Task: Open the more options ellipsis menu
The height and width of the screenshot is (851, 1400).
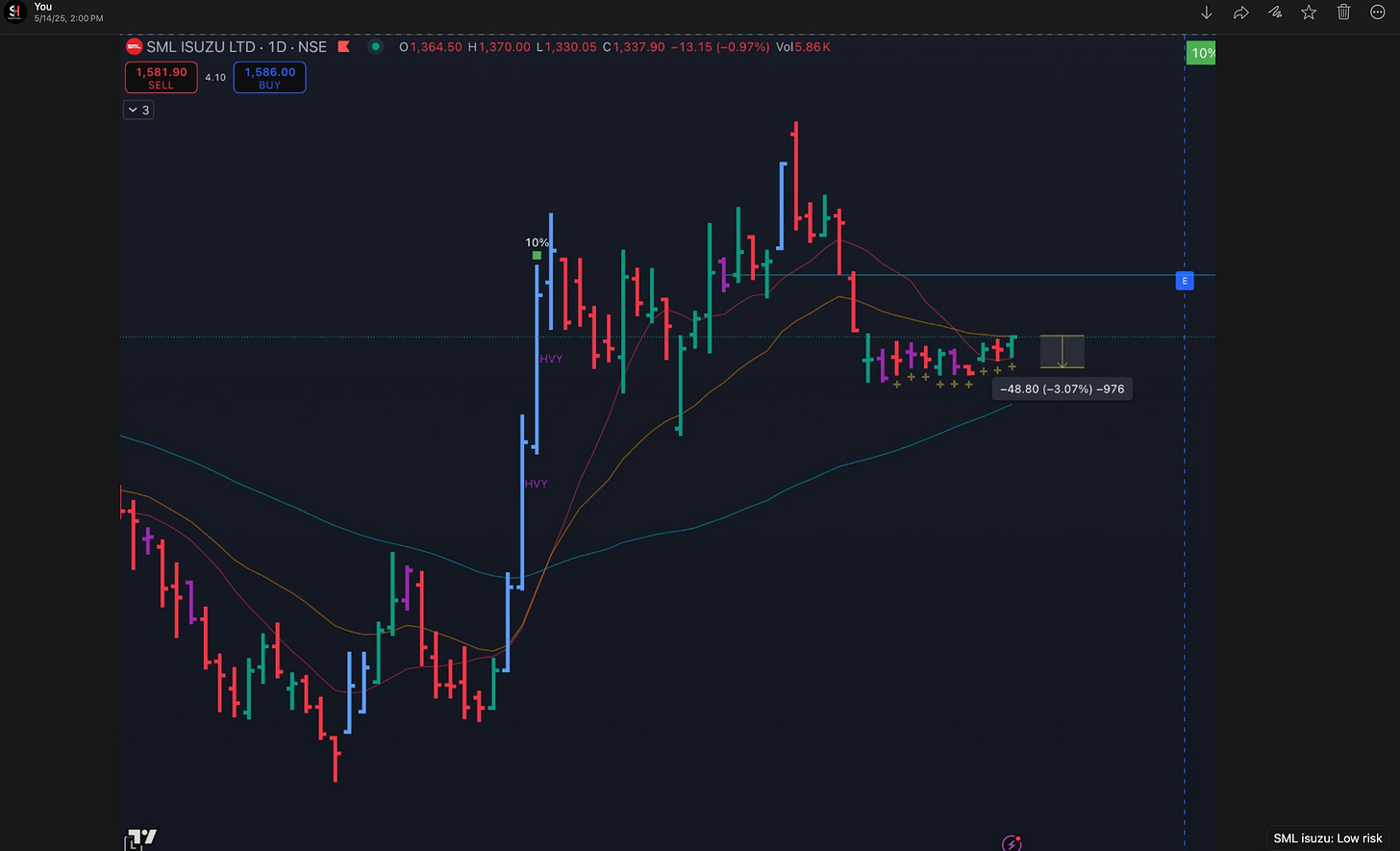Action: (x=1377, y=13)
